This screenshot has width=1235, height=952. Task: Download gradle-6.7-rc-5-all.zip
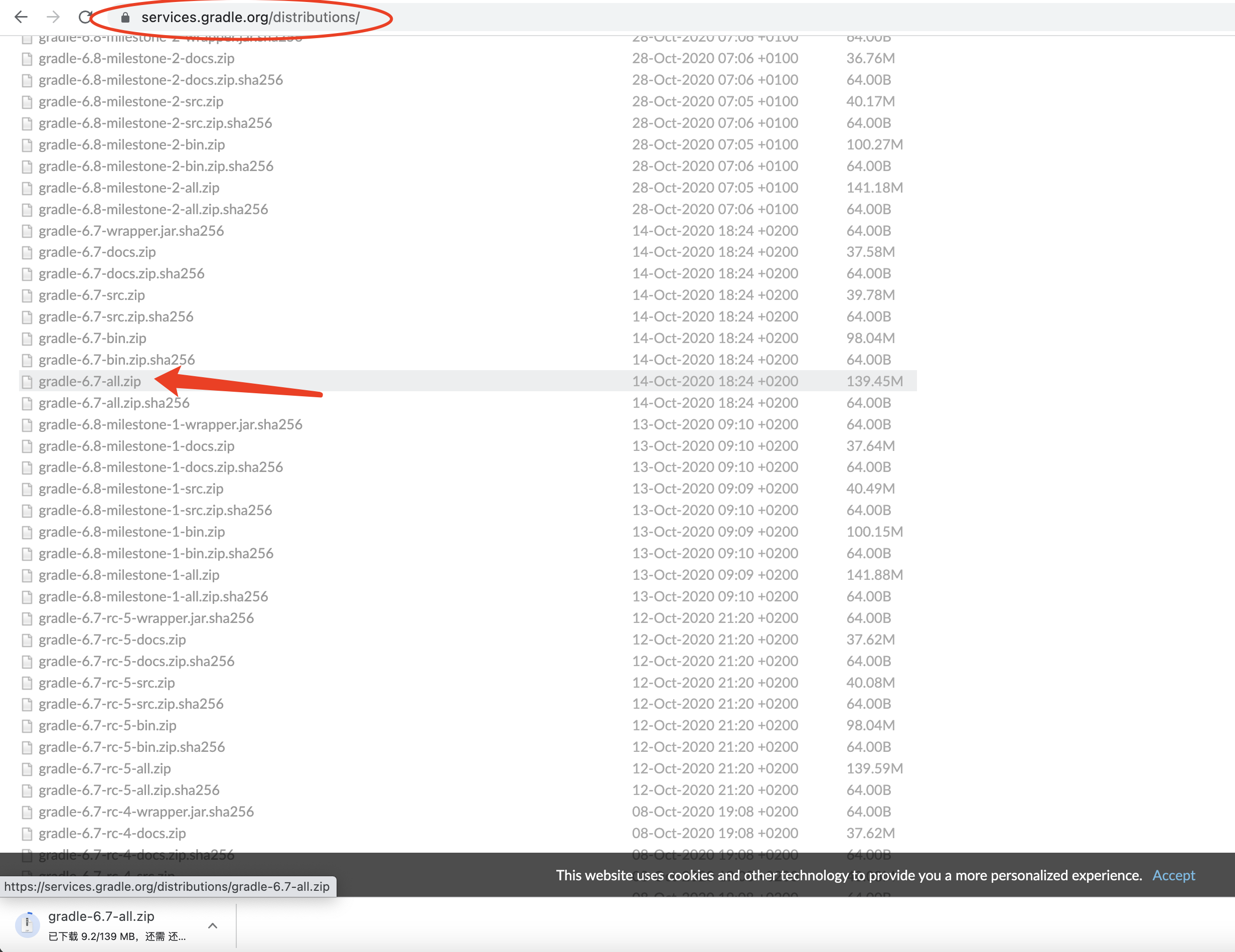(x=105, y=769)
